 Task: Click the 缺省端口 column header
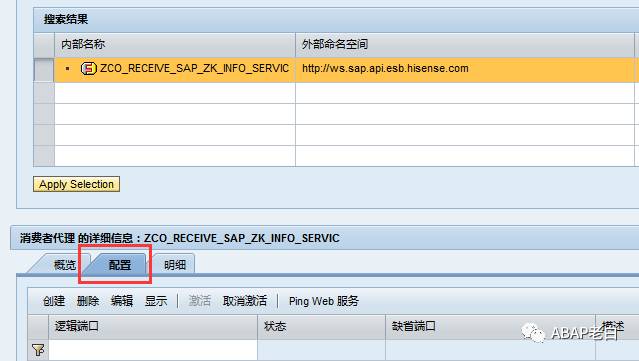tap(490, 326)
